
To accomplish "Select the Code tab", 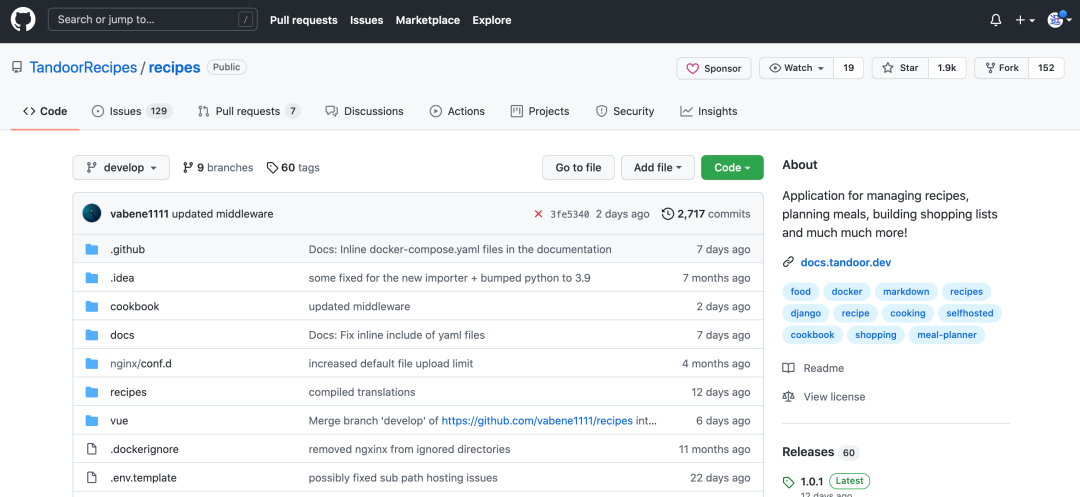I will coord(45,111).
